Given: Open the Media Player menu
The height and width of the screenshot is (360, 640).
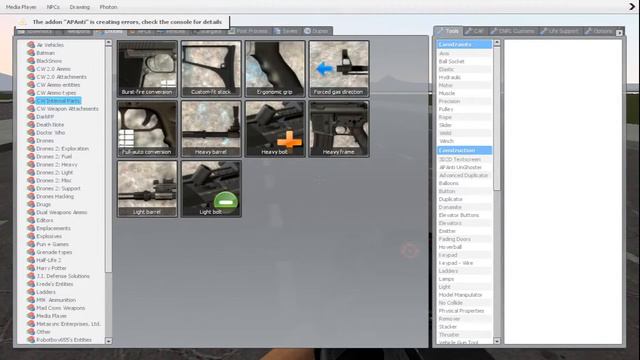Looking at the screenshot, I should click(21, 7).
